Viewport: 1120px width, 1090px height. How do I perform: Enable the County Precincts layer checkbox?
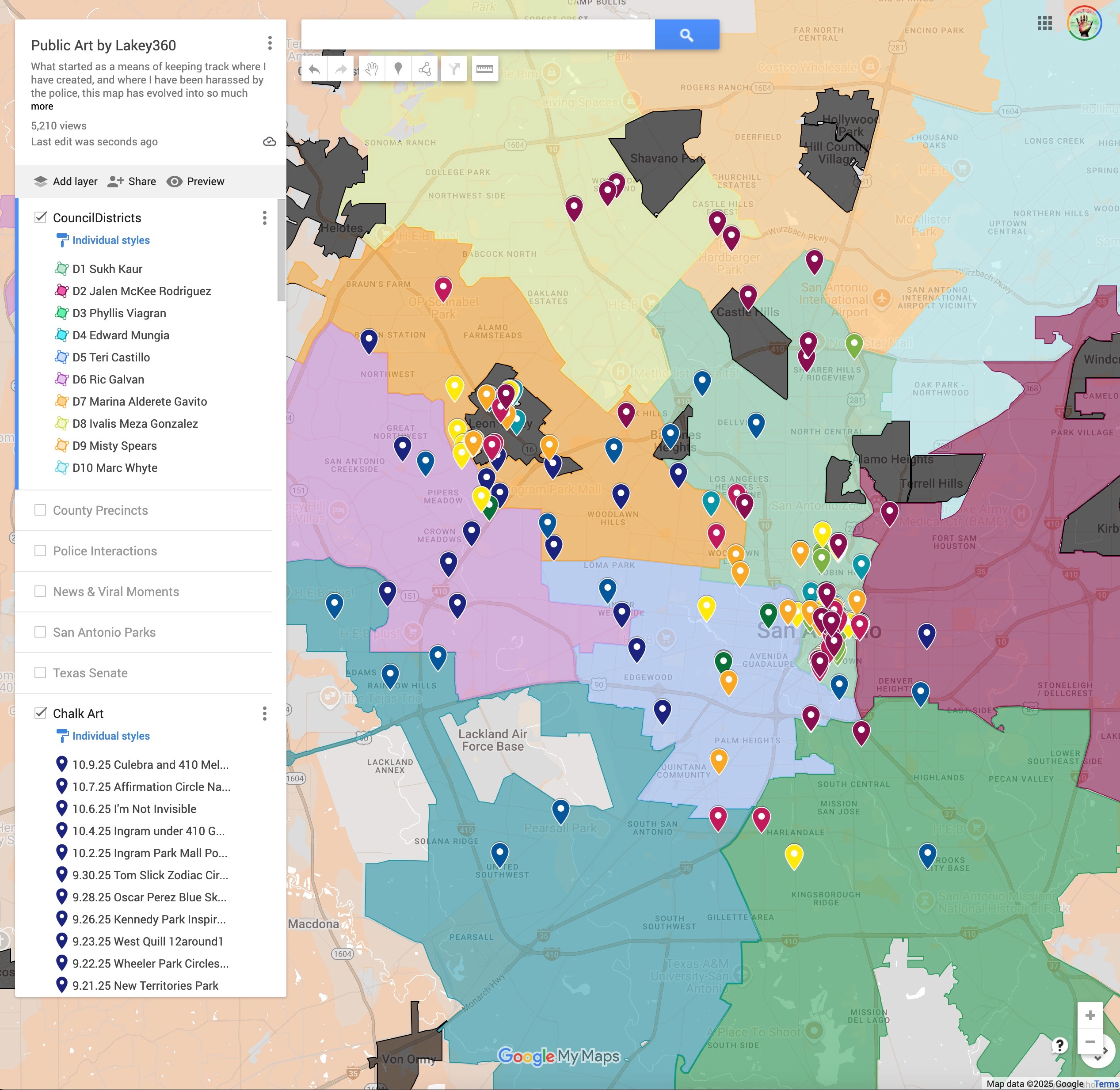click(40, 509)
